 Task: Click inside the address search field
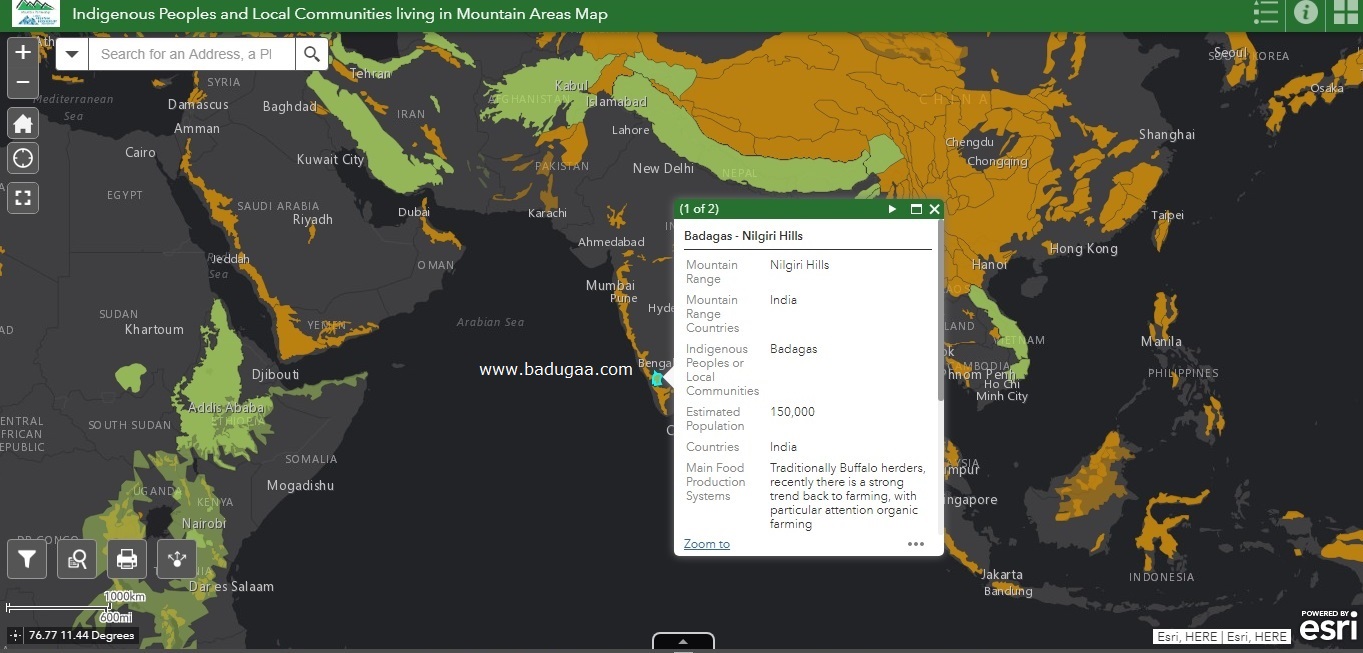190,54
